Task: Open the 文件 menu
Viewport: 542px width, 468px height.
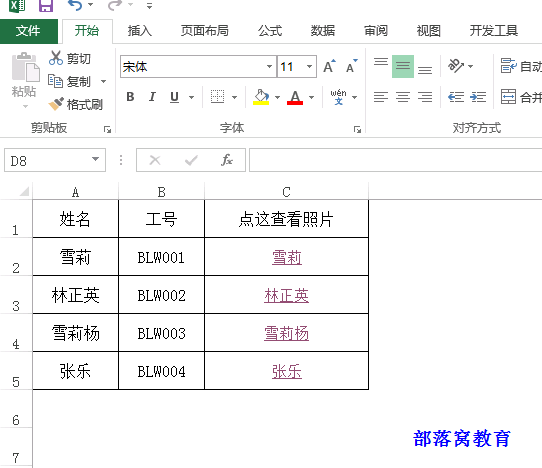Action: click(28, 31)
